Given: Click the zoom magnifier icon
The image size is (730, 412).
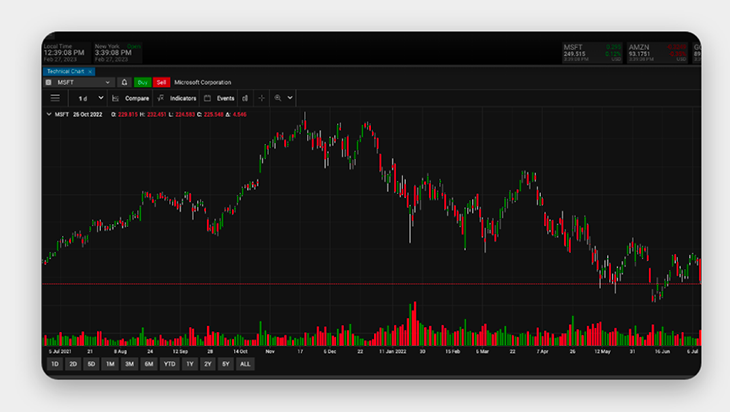Looking at the screenshot, I should pos(278,98).
